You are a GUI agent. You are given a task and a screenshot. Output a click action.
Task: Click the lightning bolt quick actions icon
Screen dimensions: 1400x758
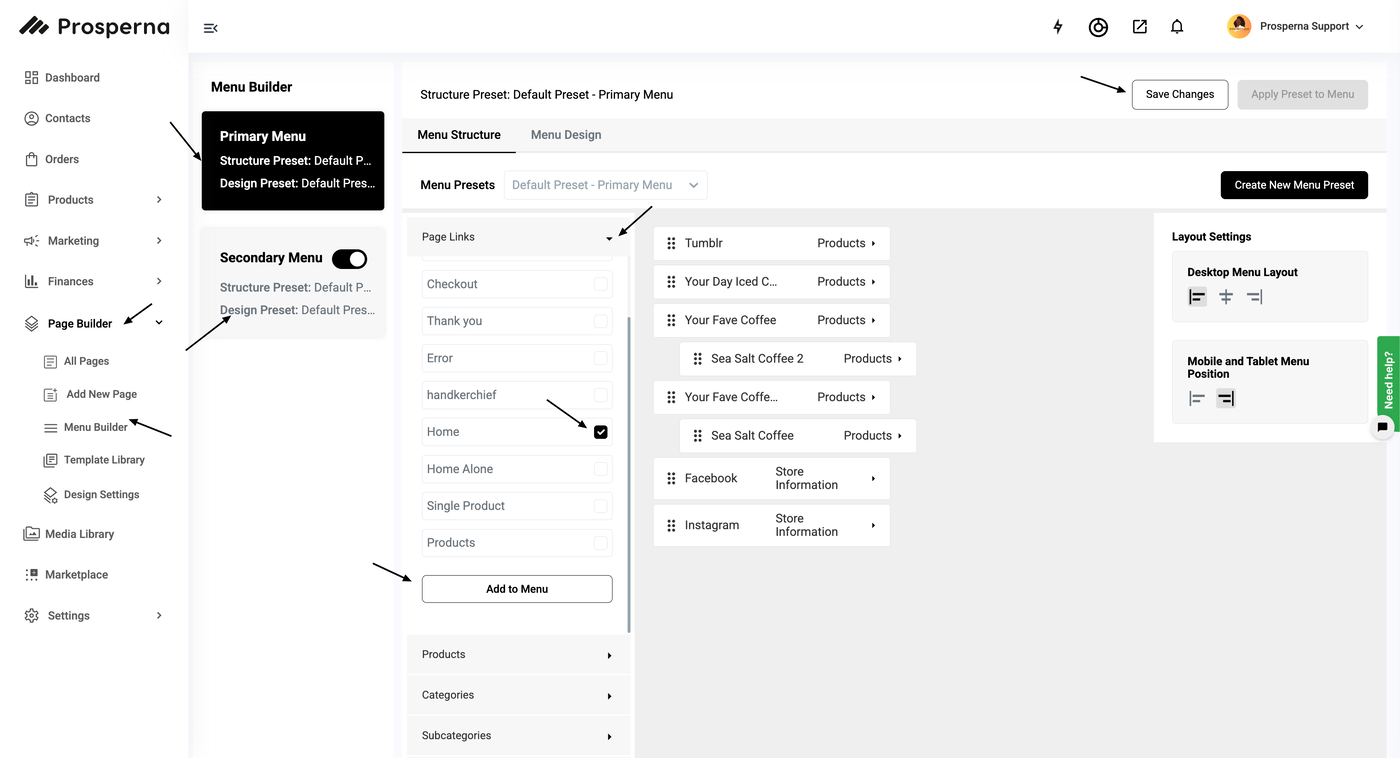(1058, 27)
